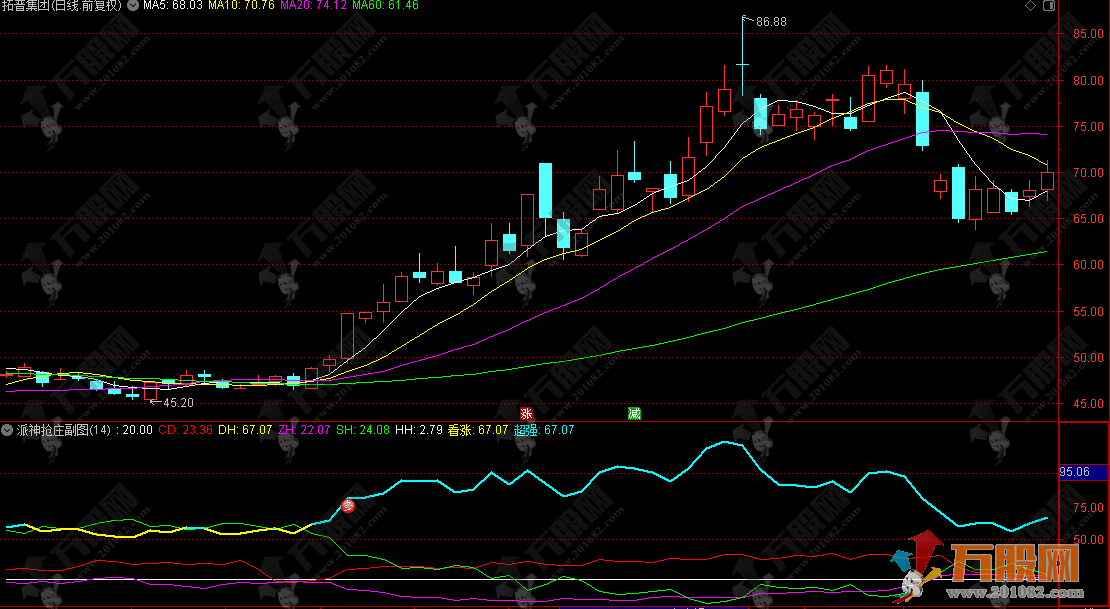The height and width of the screenshot is (609, 1110).
Task: Select the magenta MA20: 74.12 label
Action: 313,6
